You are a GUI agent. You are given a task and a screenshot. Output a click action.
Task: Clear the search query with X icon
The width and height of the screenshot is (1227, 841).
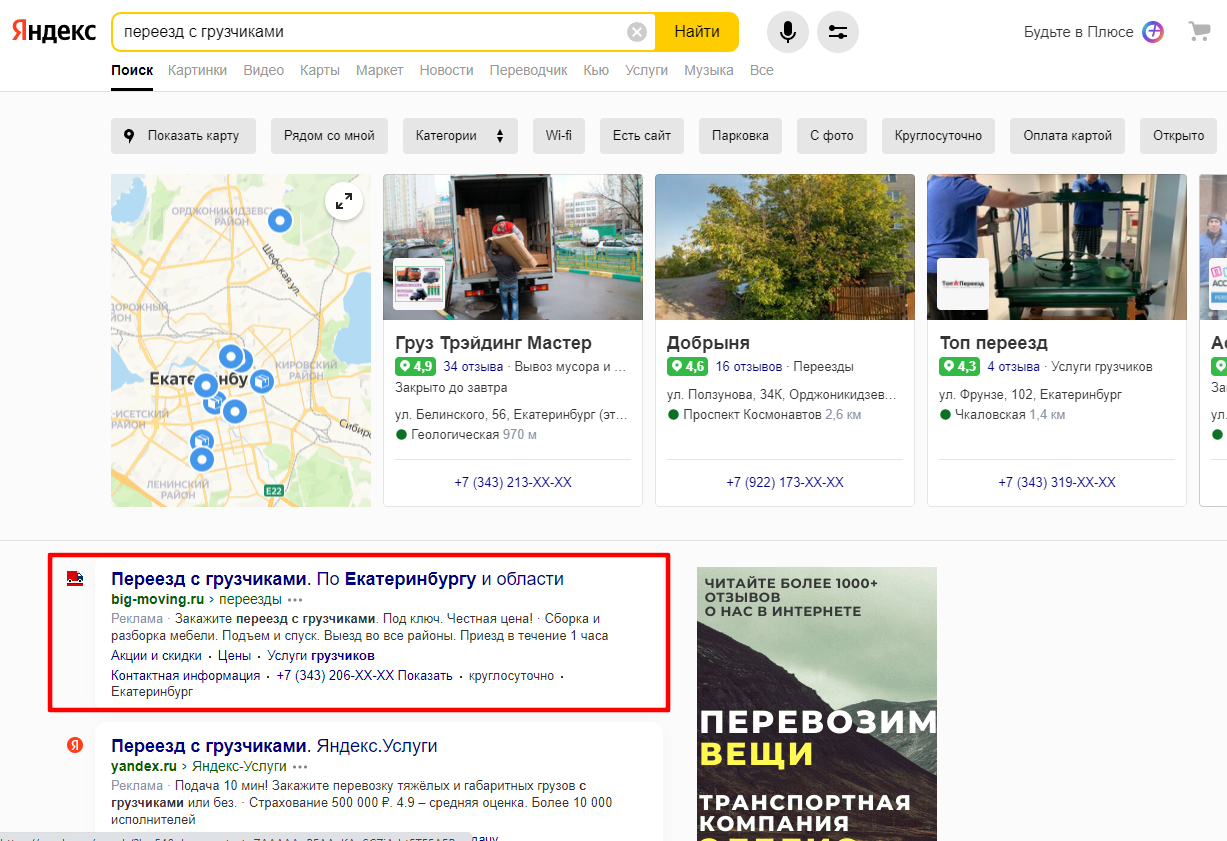click(x=637, y=32)
